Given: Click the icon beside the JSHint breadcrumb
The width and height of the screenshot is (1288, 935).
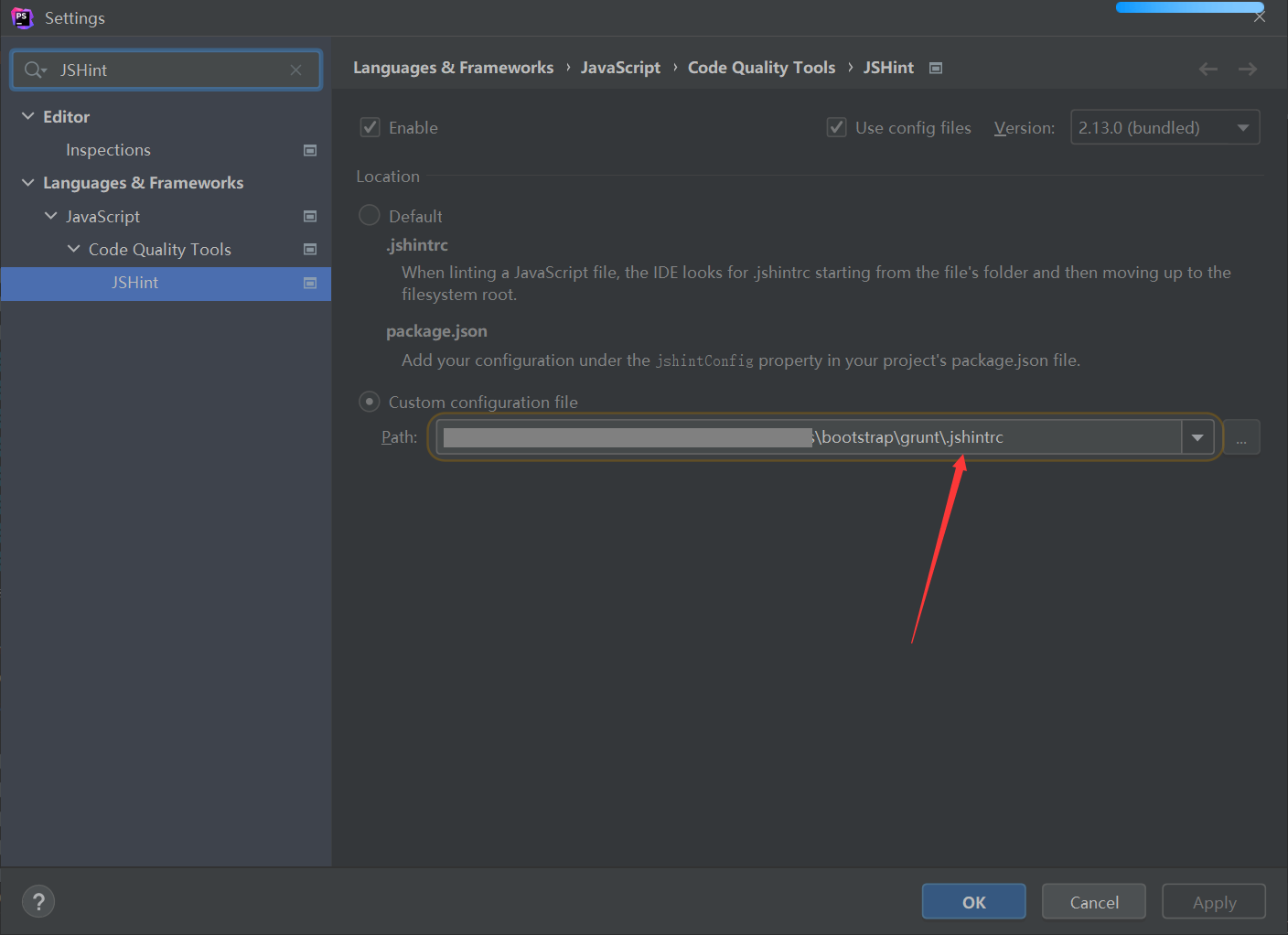Looking at the screenshot, I should [x=935, y=67].
